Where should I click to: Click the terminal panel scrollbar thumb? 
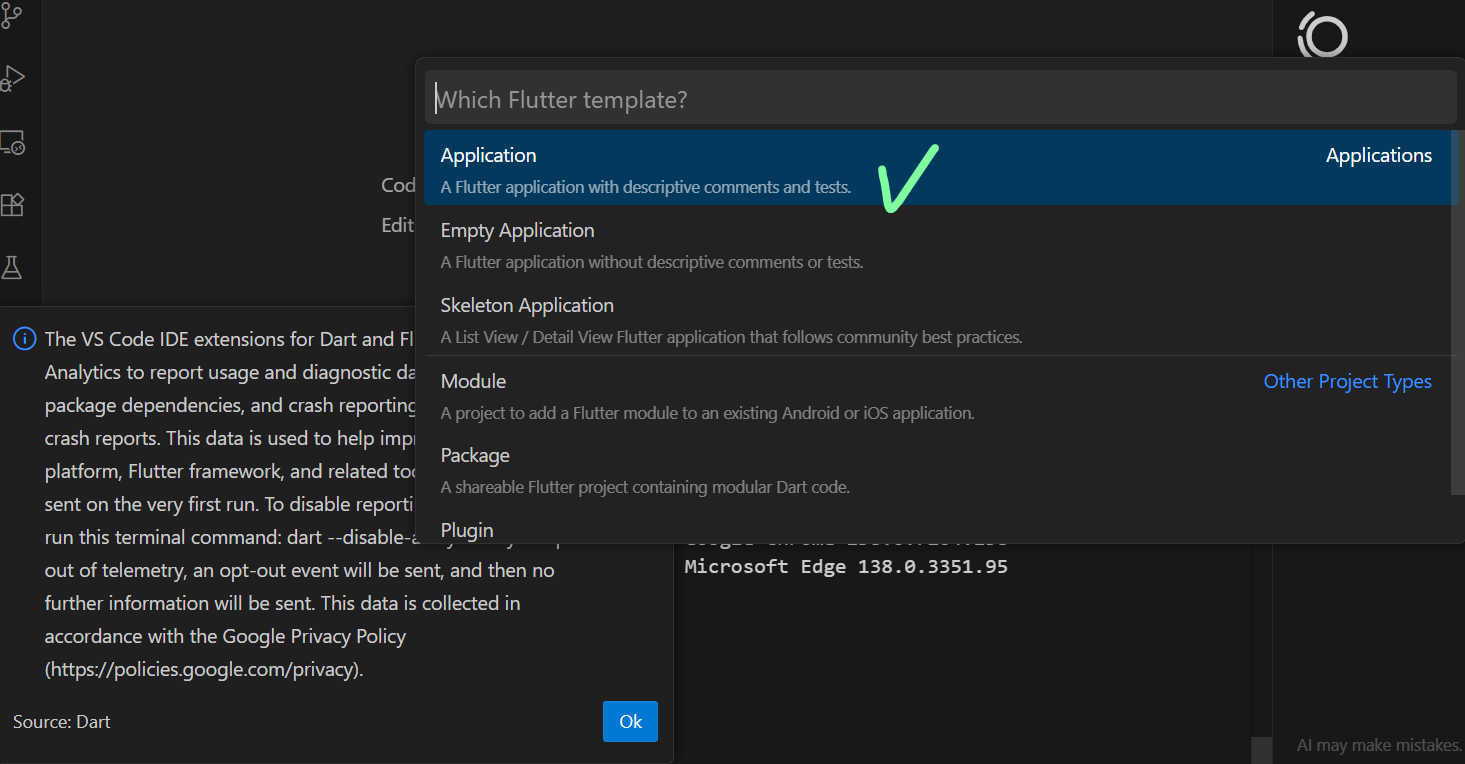point(1261,750)
